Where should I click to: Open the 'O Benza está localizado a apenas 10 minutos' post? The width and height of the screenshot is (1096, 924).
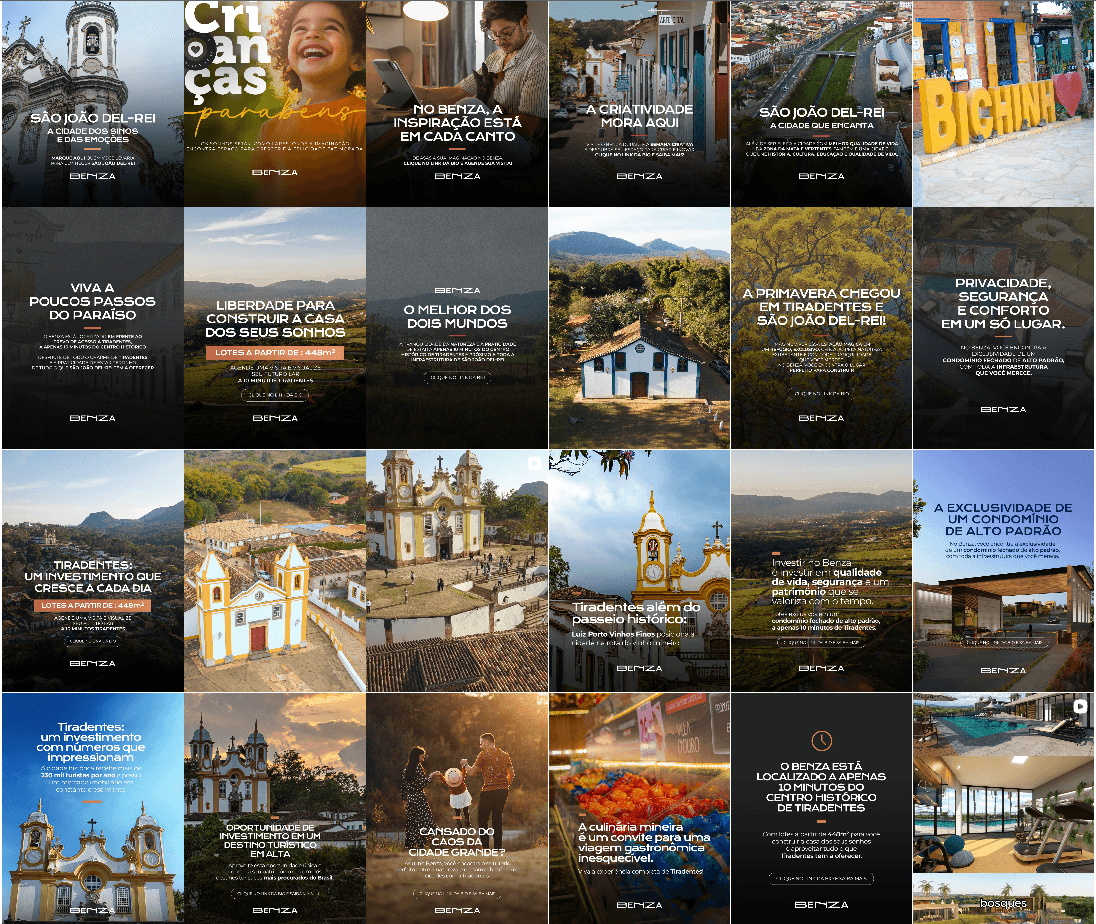point(821,809)
